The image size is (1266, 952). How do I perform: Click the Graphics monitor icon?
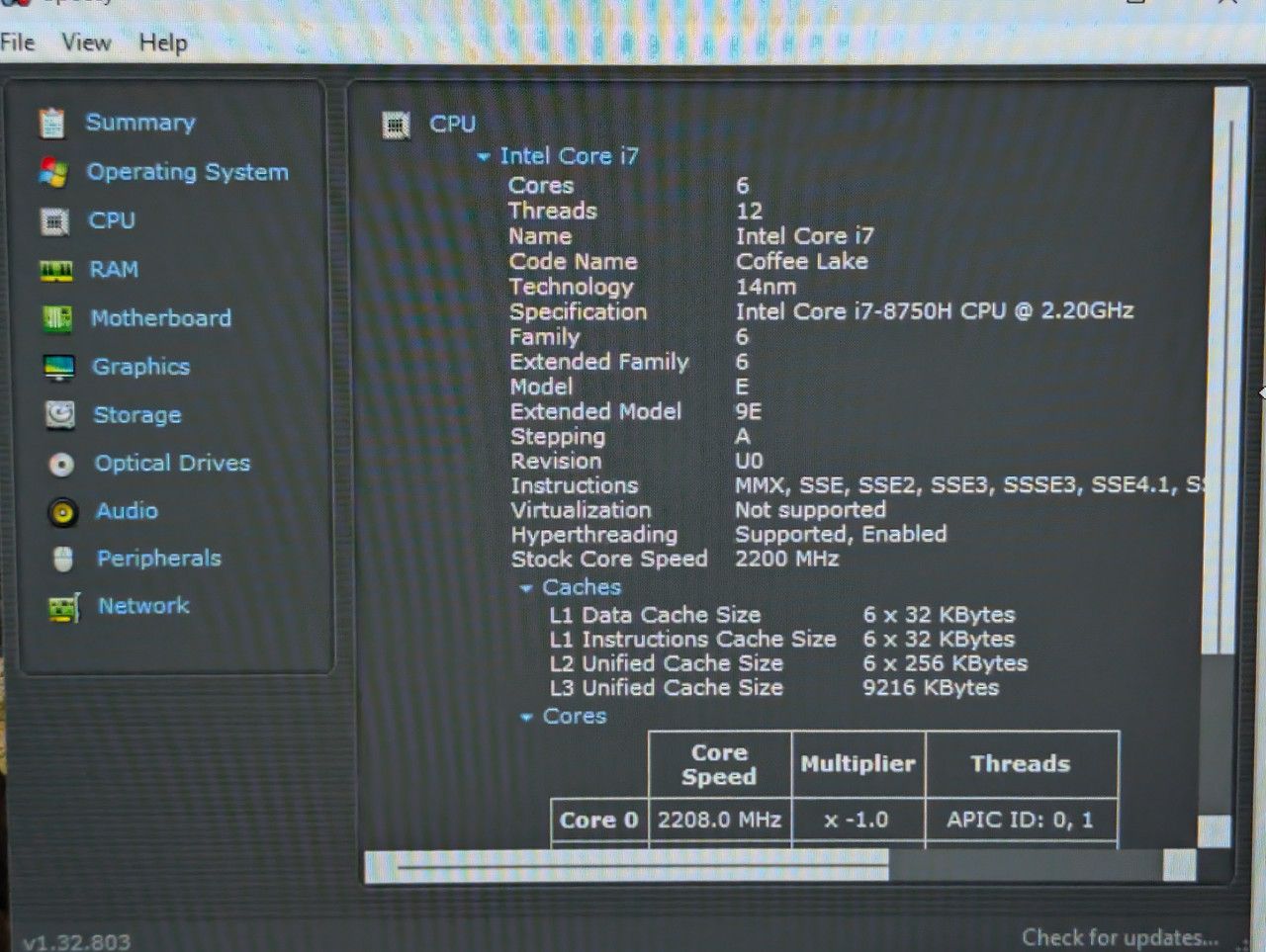58,368
